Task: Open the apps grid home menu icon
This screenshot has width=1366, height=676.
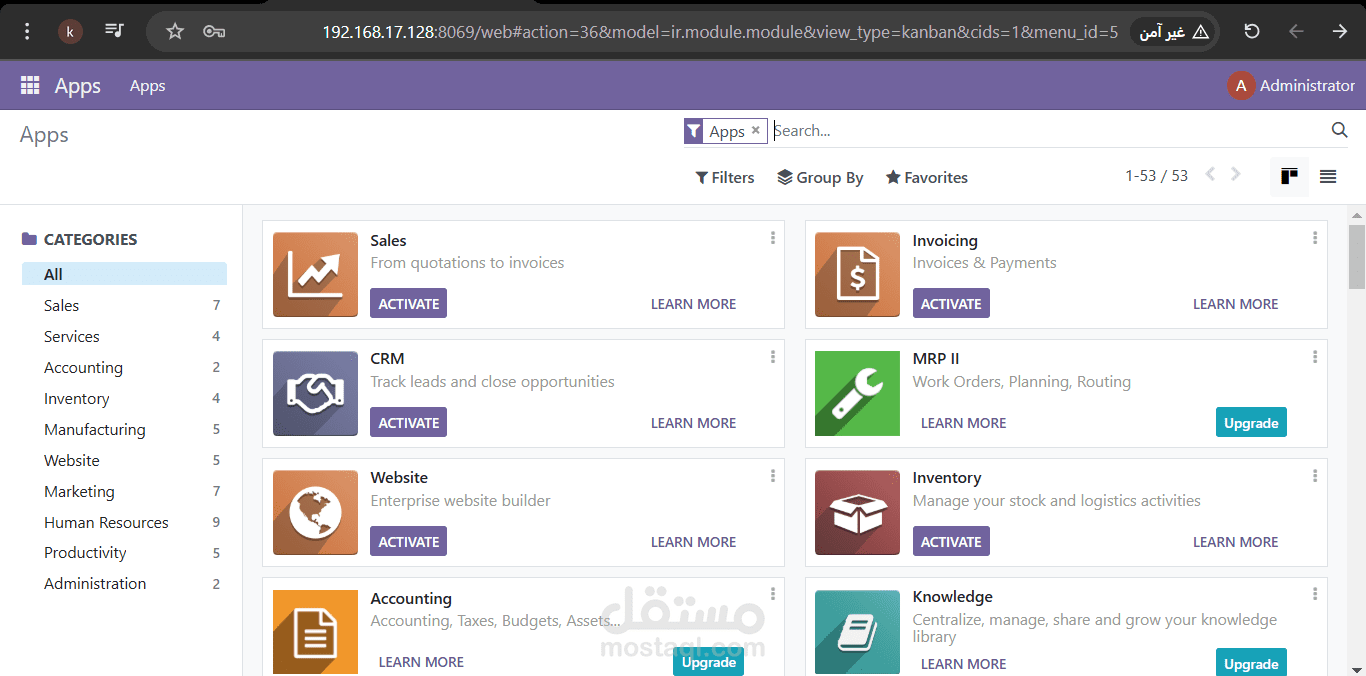Action: tap(30, 86)
